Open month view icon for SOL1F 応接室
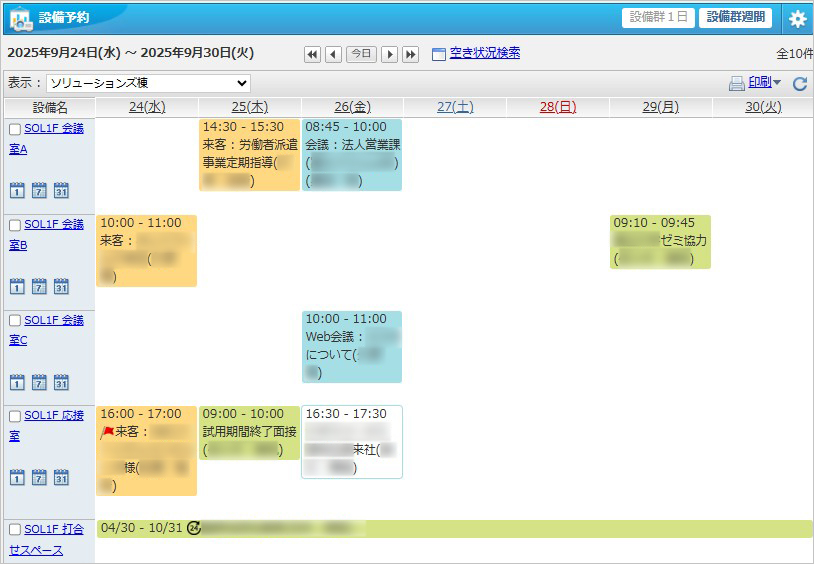The image size is (814, 564). [x=61, y=477]
